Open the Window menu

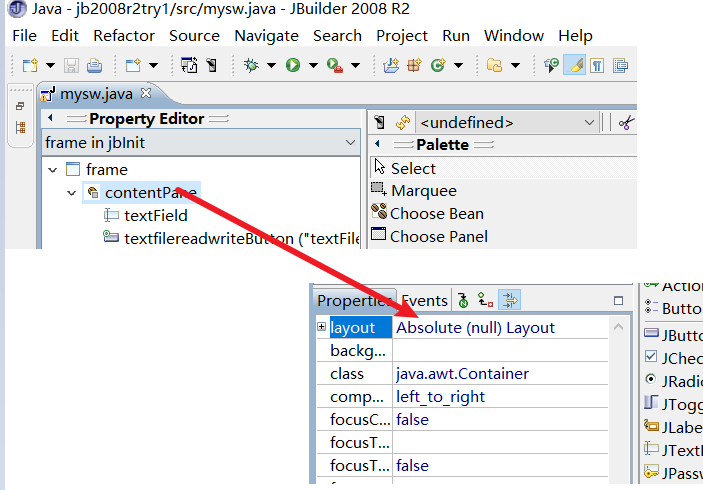coord(514,36)
